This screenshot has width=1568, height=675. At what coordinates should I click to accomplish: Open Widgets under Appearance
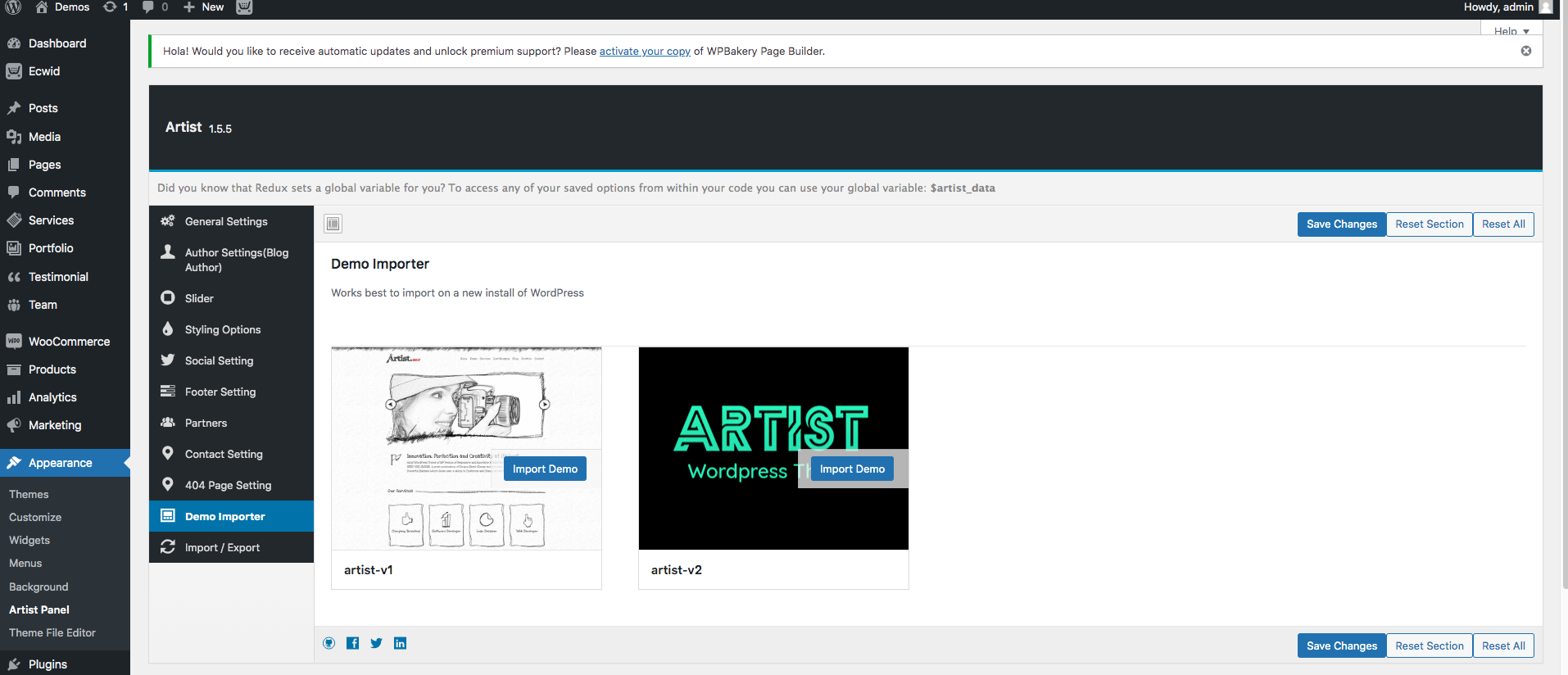click(x=29, y=540)
